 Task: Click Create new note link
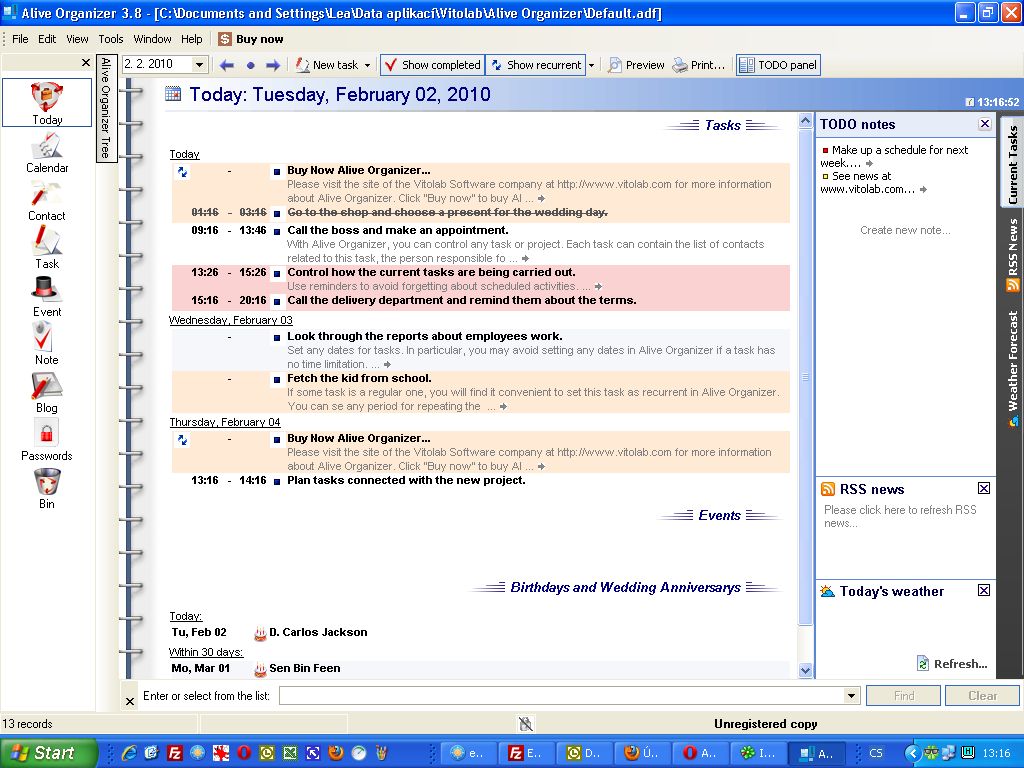point(905,230)
